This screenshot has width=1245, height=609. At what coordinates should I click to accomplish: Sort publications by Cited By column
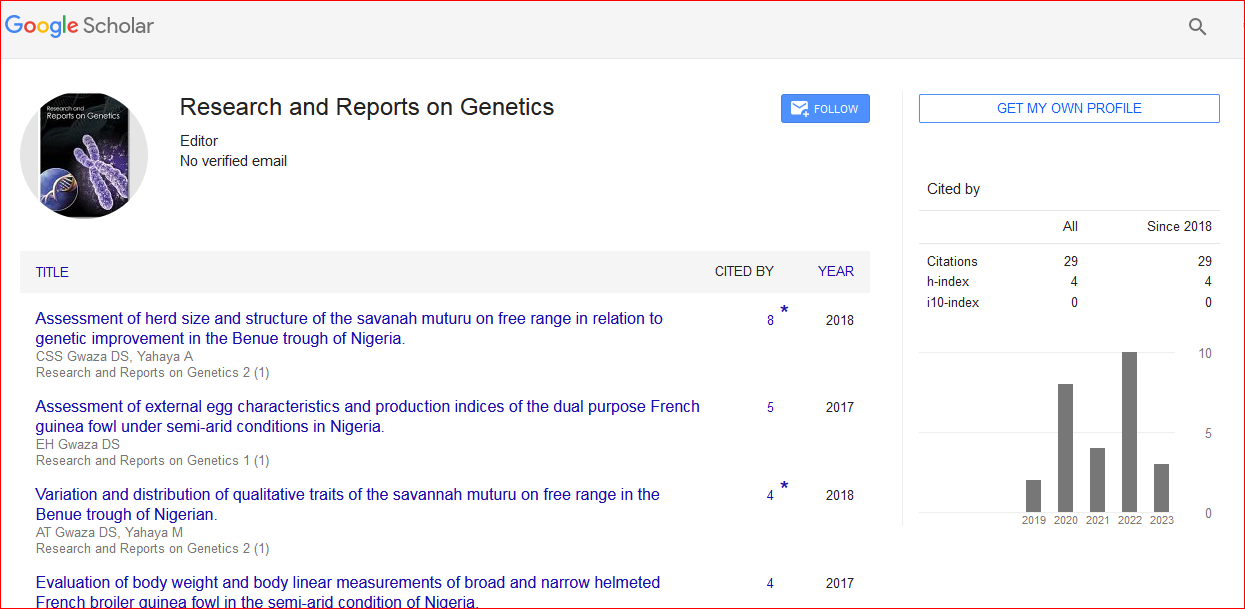pos(743,272)
